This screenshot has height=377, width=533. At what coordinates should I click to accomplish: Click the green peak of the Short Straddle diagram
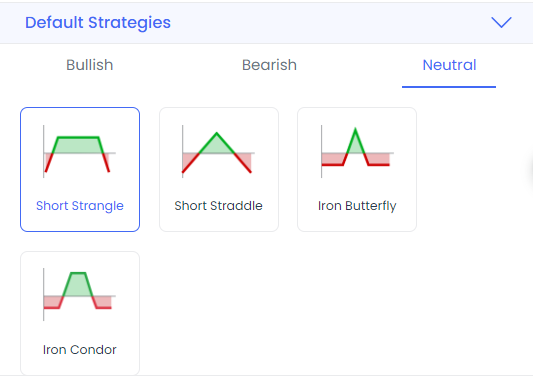[x=217, y=143]
